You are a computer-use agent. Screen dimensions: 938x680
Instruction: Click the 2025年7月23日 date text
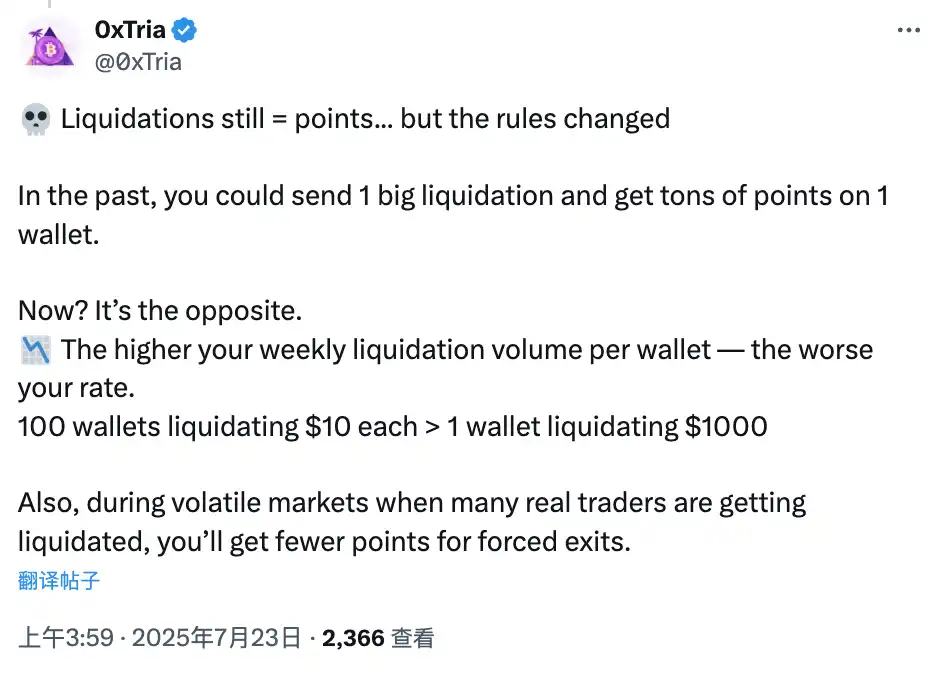[x=216, y=637]
